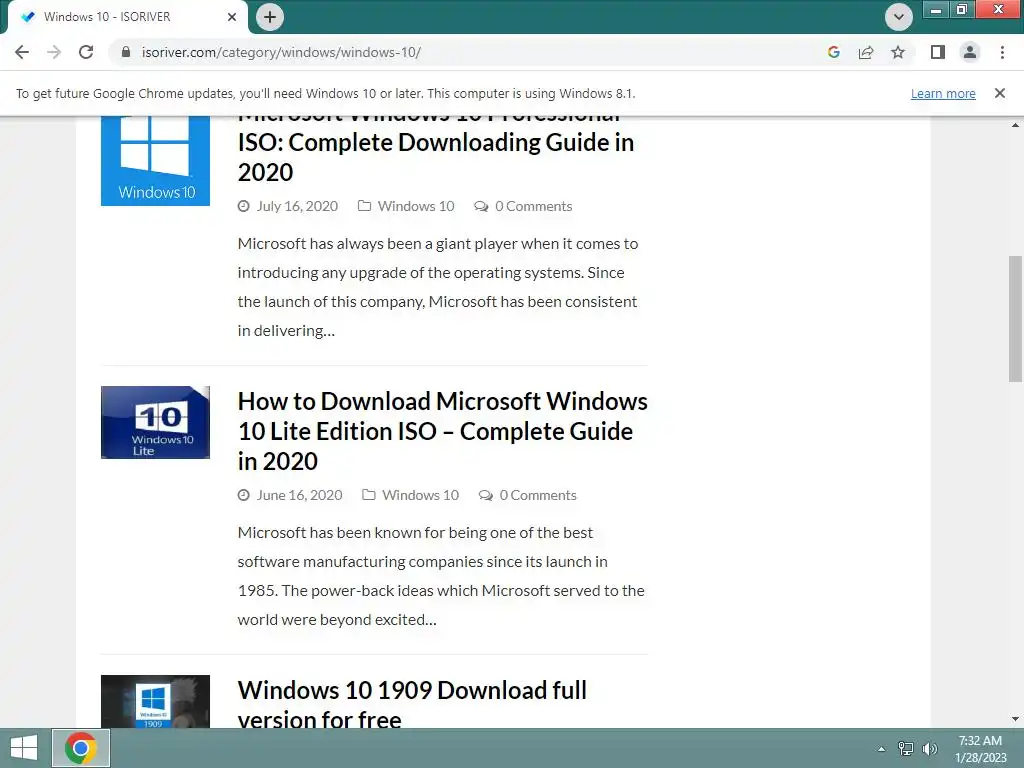Screen dimensions: 1024x768
Task: Open the network status tray icon
Action: click(906, 749)
